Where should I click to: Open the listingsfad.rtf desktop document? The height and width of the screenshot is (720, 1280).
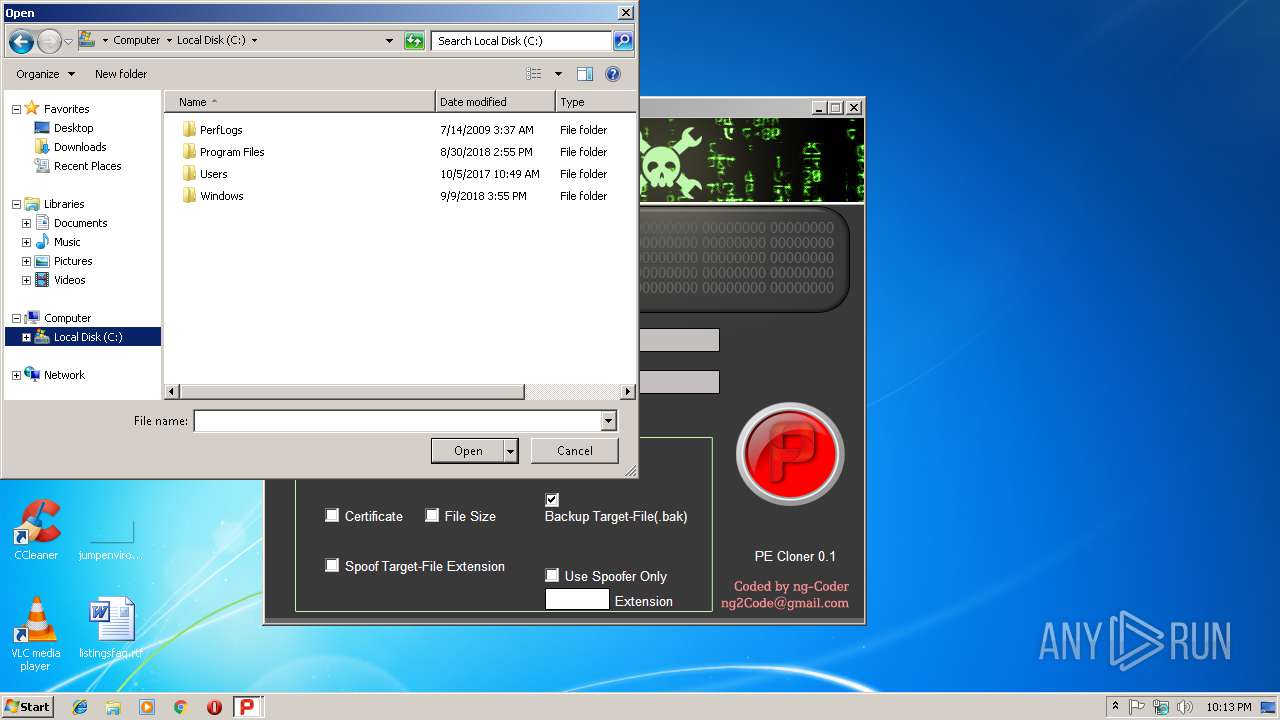111,628
